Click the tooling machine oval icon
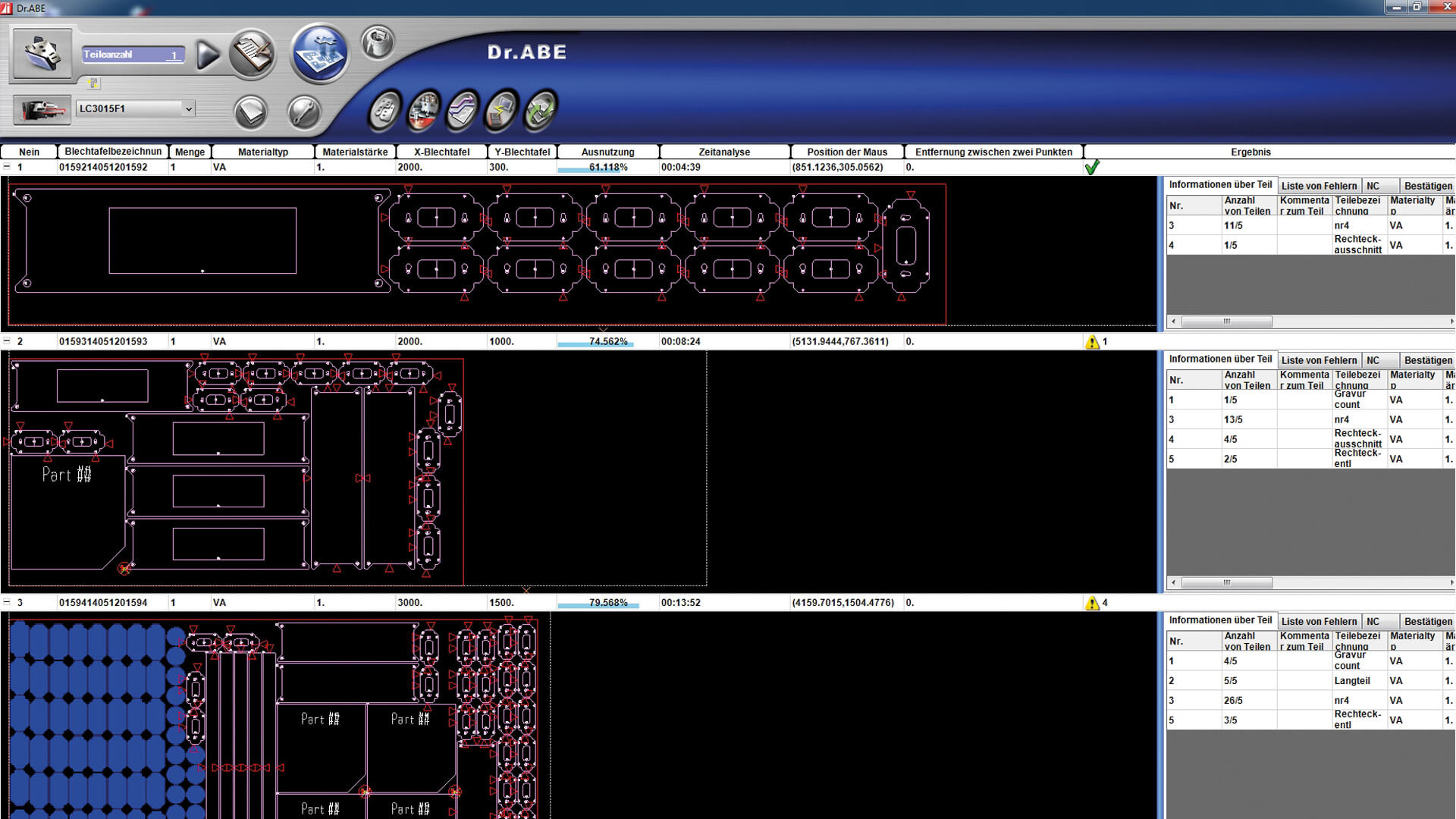 pos(424,111)
